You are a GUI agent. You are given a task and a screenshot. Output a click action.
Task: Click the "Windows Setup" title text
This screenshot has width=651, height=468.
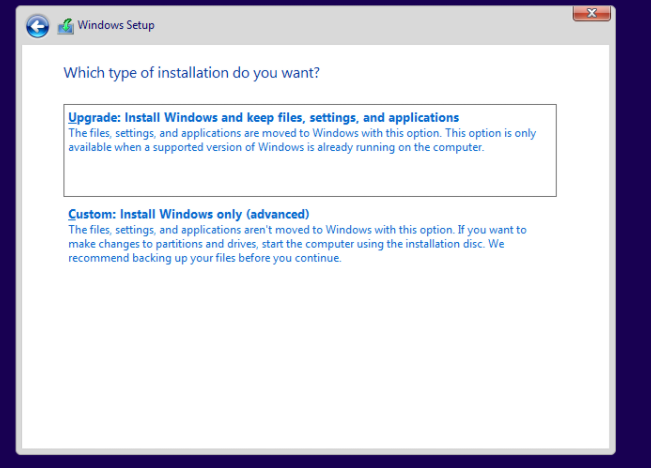coord(116,25)
